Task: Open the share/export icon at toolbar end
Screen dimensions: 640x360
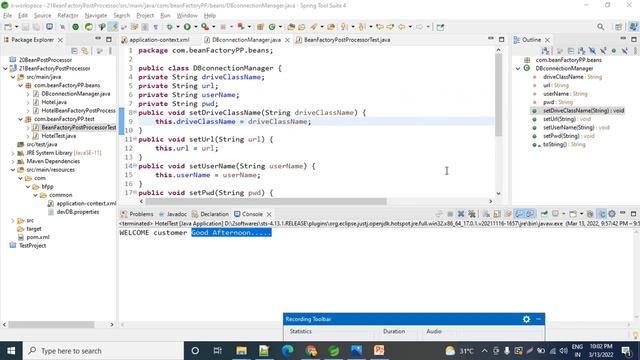Action: click(x=440, y=27)
